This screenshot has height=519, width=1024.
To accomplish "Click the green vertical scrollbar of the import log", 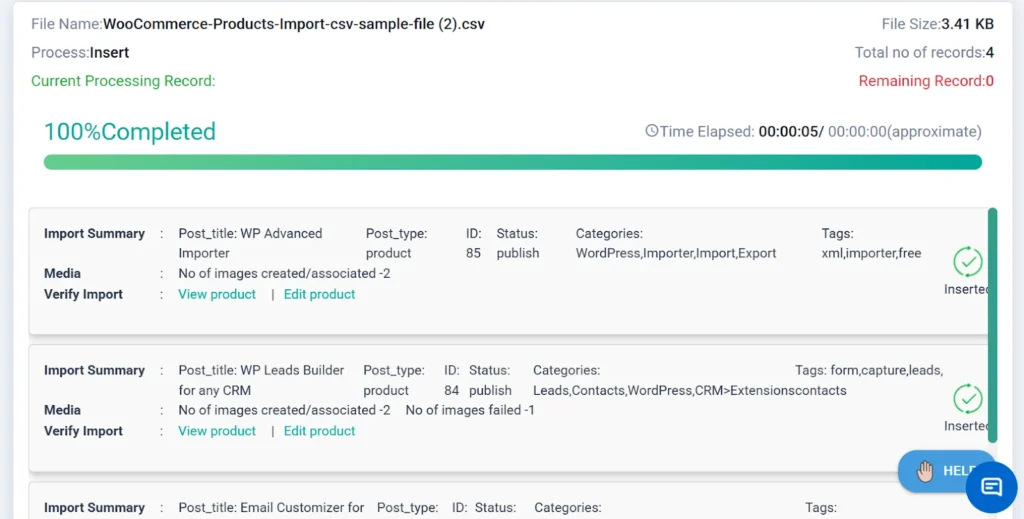I will click(992, 325).
